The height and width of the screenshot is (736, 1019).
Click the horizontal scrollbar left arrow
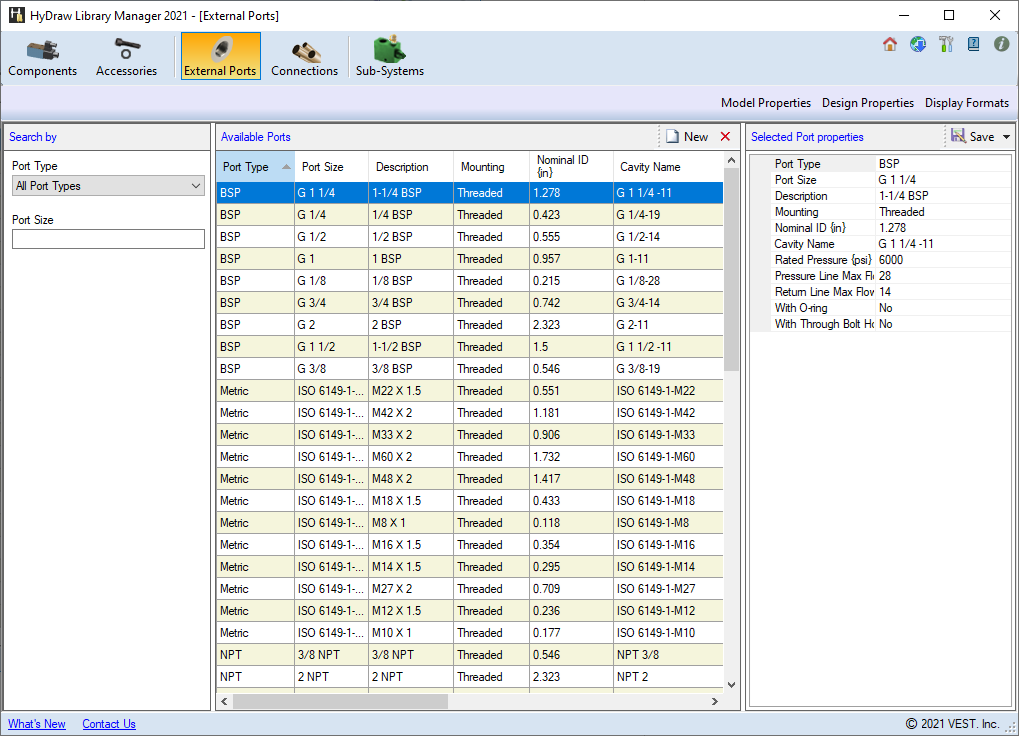(x=225, y=702)
